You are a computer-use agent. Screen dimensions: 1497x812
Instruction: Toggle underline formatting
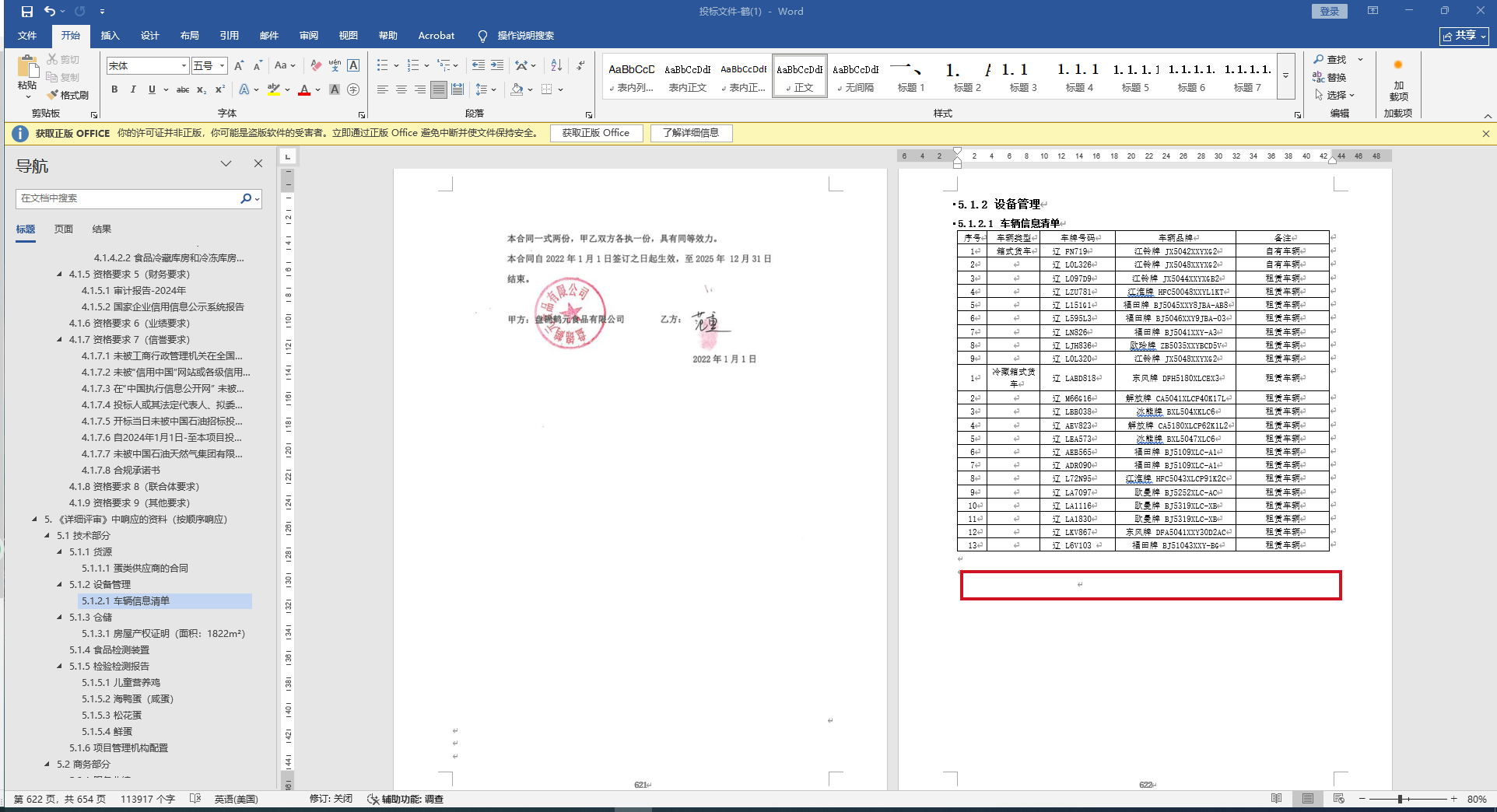(152, 89)
